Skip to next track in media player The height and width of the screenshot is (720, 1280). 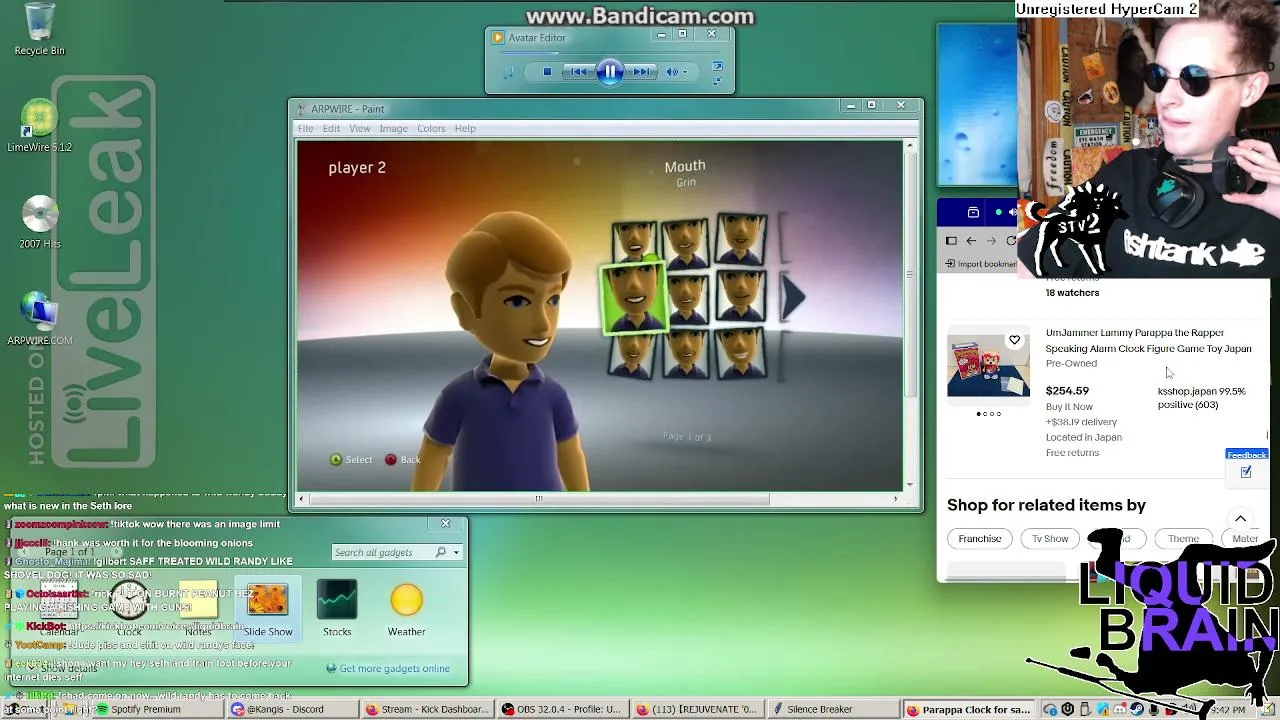642,72
